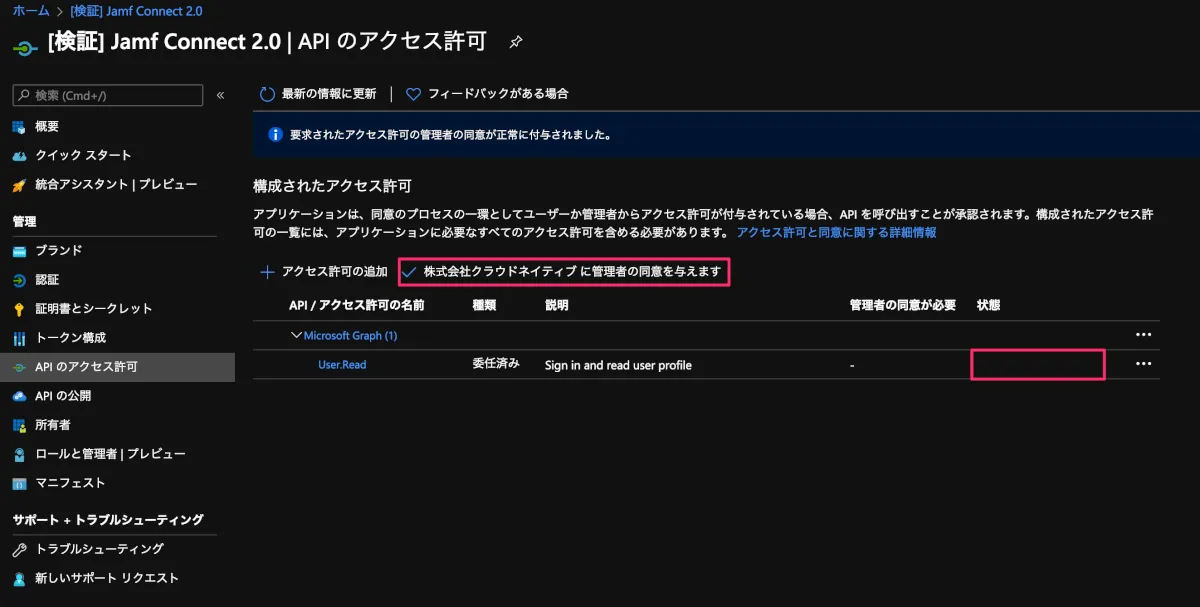
Task: Grant admin consent for 株式会社クラウドネイティブ
Action: (x=564, y=272)
